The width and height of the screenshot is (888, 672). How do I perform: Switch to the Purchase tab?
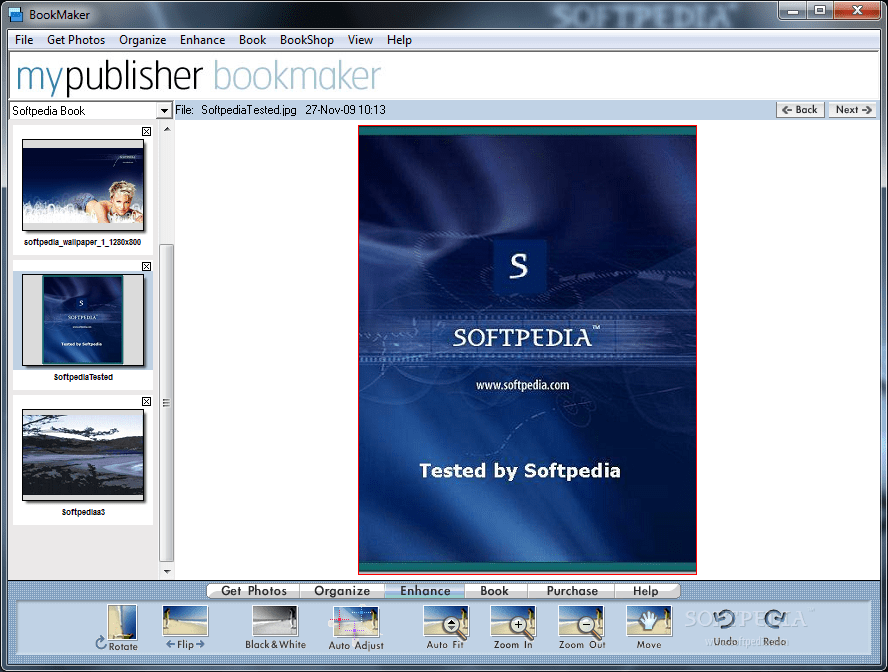571,591
